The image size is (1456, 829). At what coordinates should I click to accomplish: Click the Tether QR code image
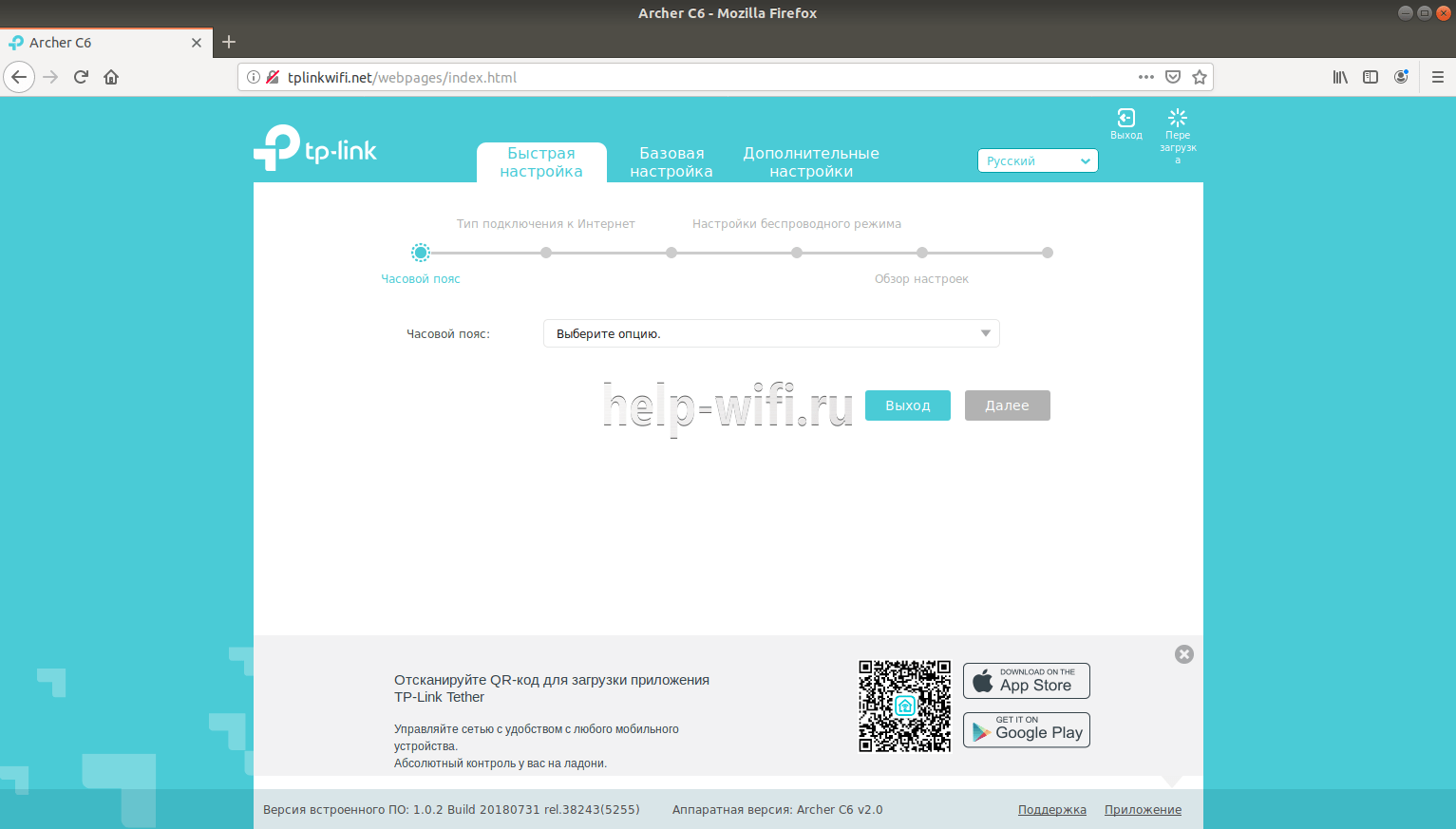point(905,706)
